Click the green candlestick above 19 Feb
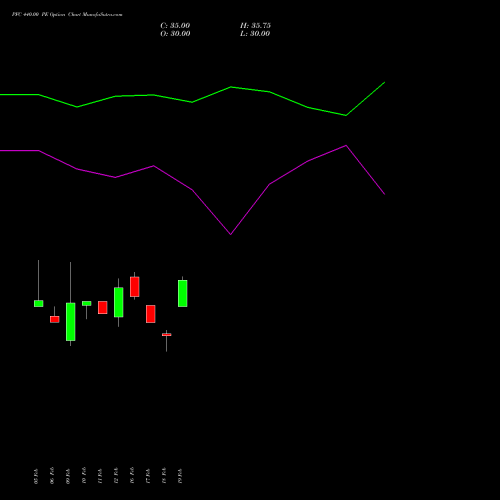The height and width of the screenshot is (500, 500). point(182,293)
